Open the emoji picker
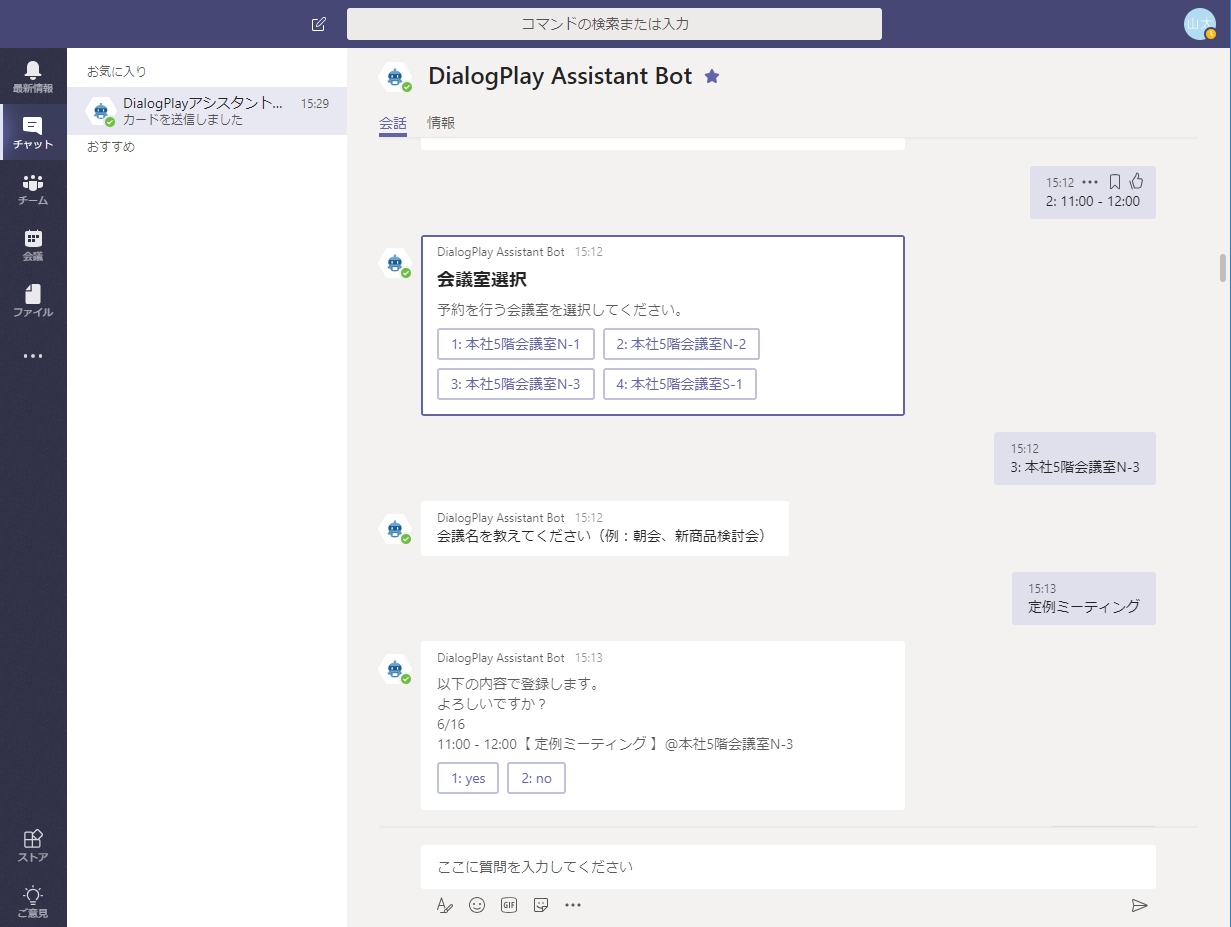This screenshot has width=1231, height=927. coord(477,905)
